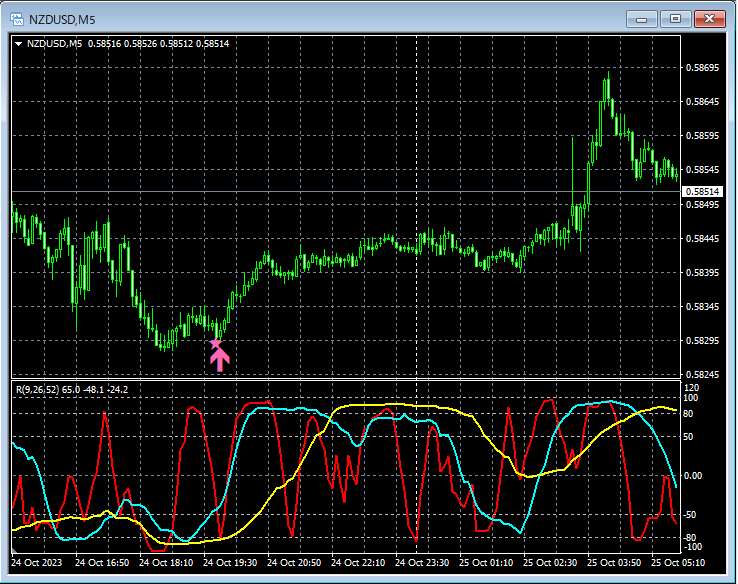Click the 24 Oct 19:30 time label
738x584 pixels.
230,563
